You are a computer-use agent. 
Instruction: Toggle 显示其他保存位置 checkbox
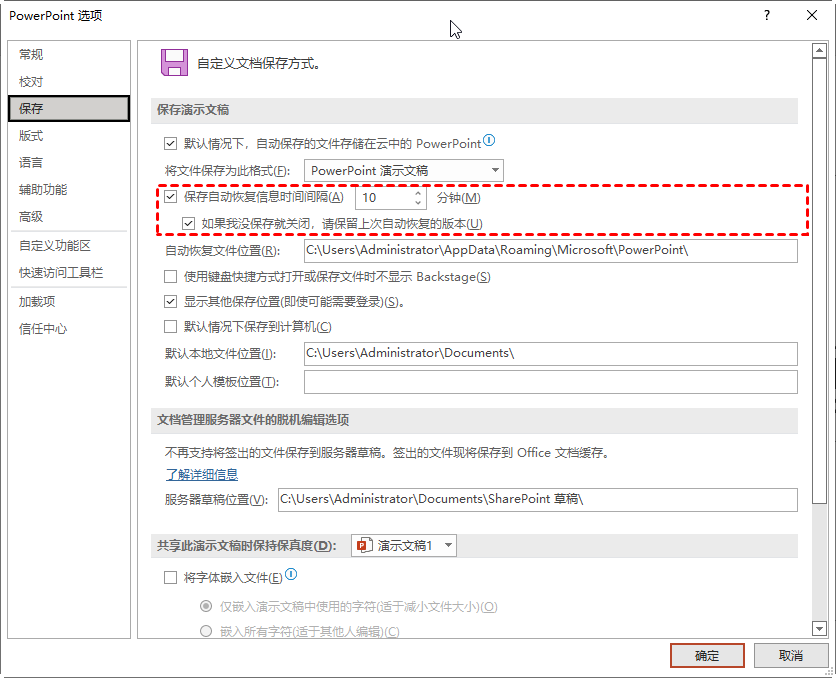tap(171, 302)
